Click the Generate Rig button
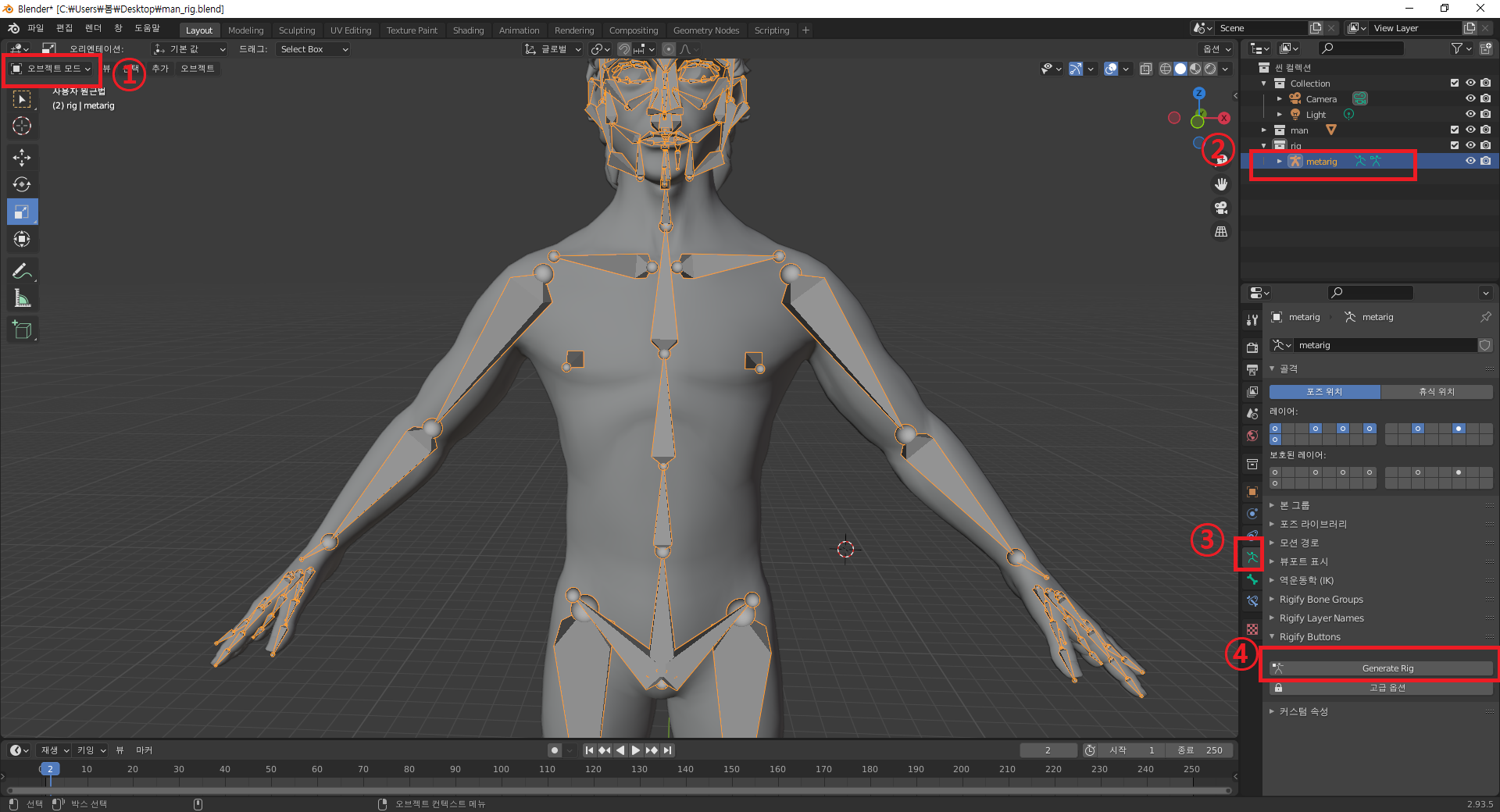The image size is (1500, 812). (1380, 668)
